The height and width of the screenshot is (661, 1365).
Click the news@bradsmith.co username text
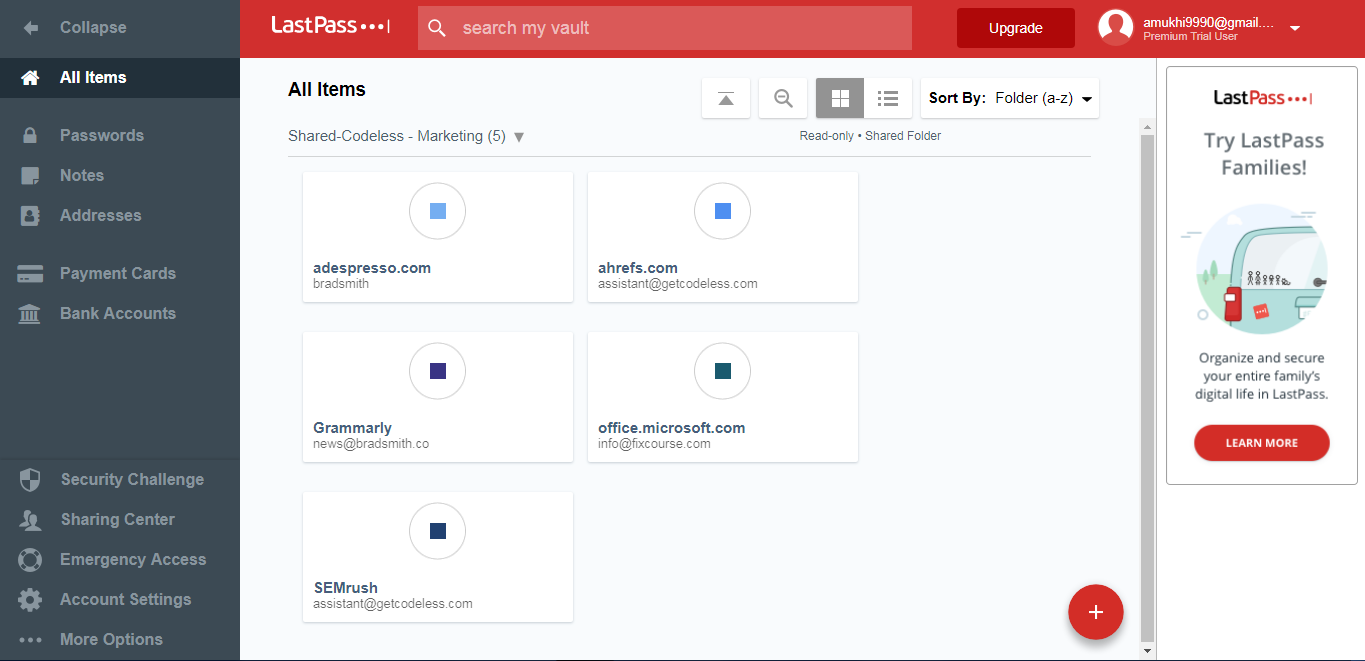371,444
